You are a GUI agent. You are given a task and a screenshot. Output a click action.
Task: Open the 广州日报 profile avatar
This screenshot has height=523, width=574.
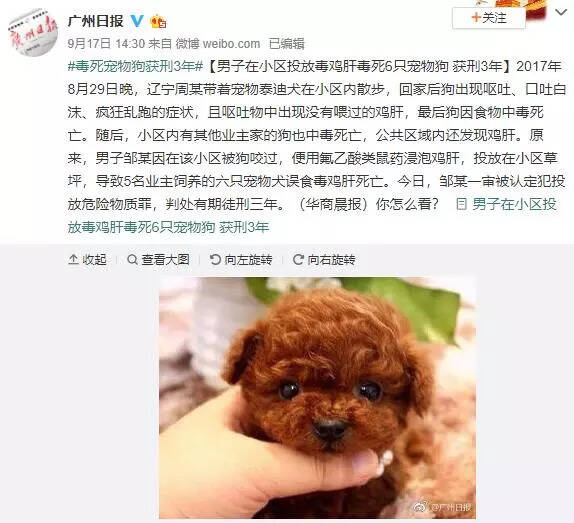point(33,32)
